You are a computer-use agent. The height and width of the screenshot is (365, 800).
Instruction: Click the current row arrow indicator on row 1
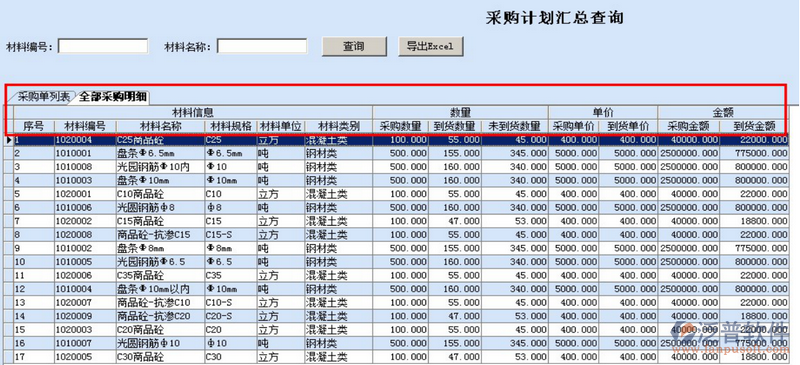click(x=8, y=139)
